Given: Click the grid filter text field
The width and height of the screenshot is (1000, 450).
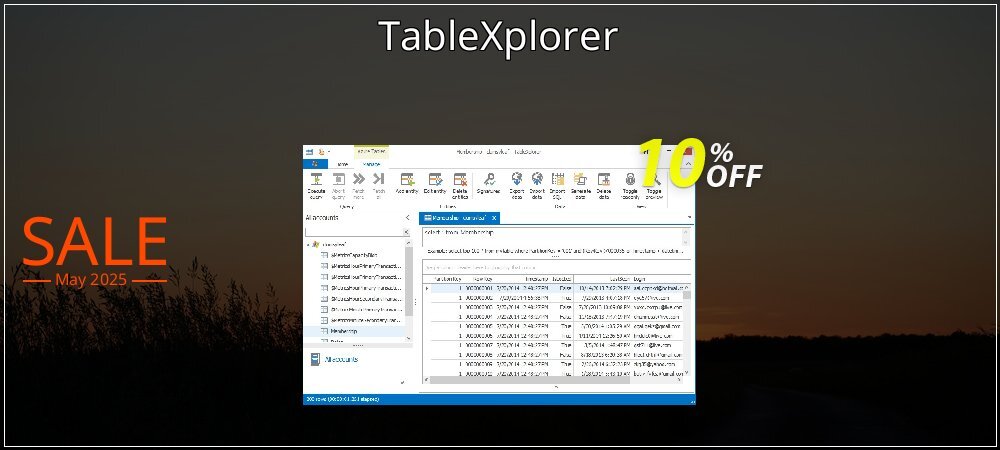Looking at the screenshot, I should [556, 268].
